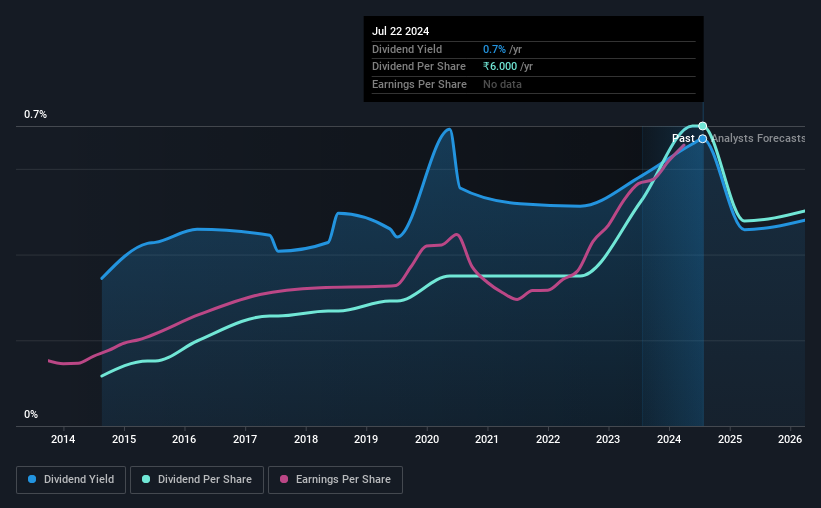Select the 2014 x-axis label
Screen dimensions: 821x508
pyautogui.click(x=63, y=439)
